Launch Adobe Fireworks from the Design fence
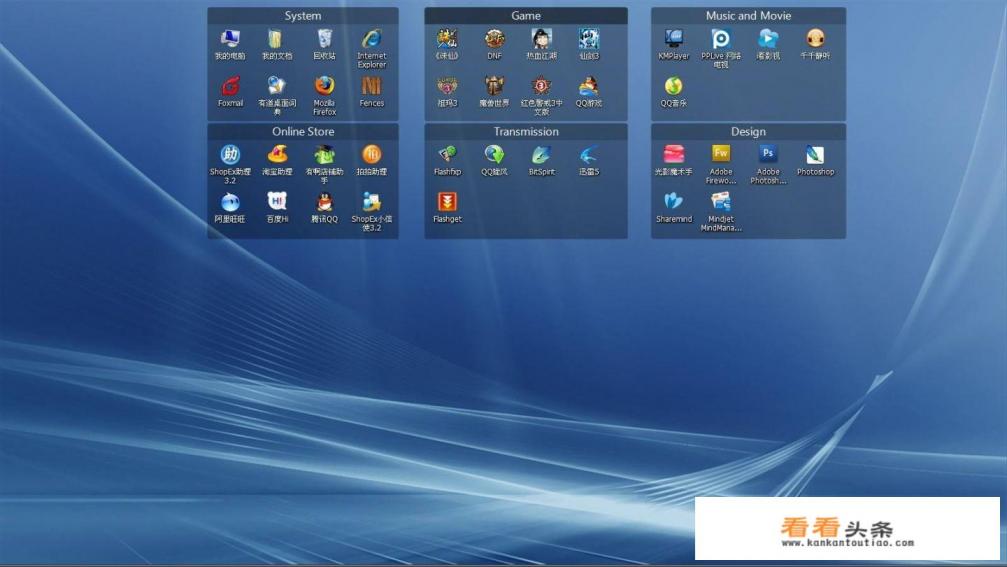The height and width of the screenshot is (567, 1007). click(x=721, y=155)
